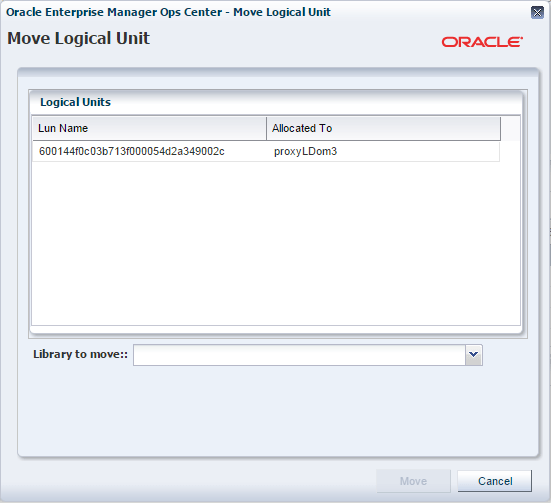Open the Library to move dropdown arrow
This screenshot has width=551, height=503.
[474, 355]
